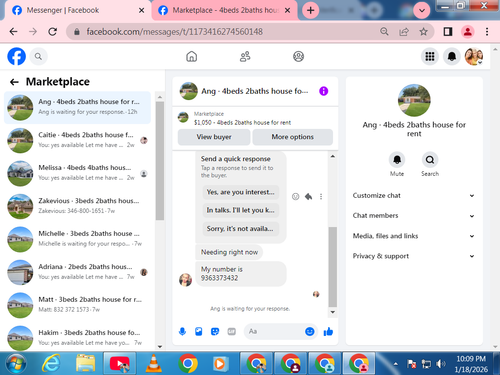The height and width of the screenshot is (375, 500).
Task: Open the Friends icon in top bar
Action: [245, 56]
